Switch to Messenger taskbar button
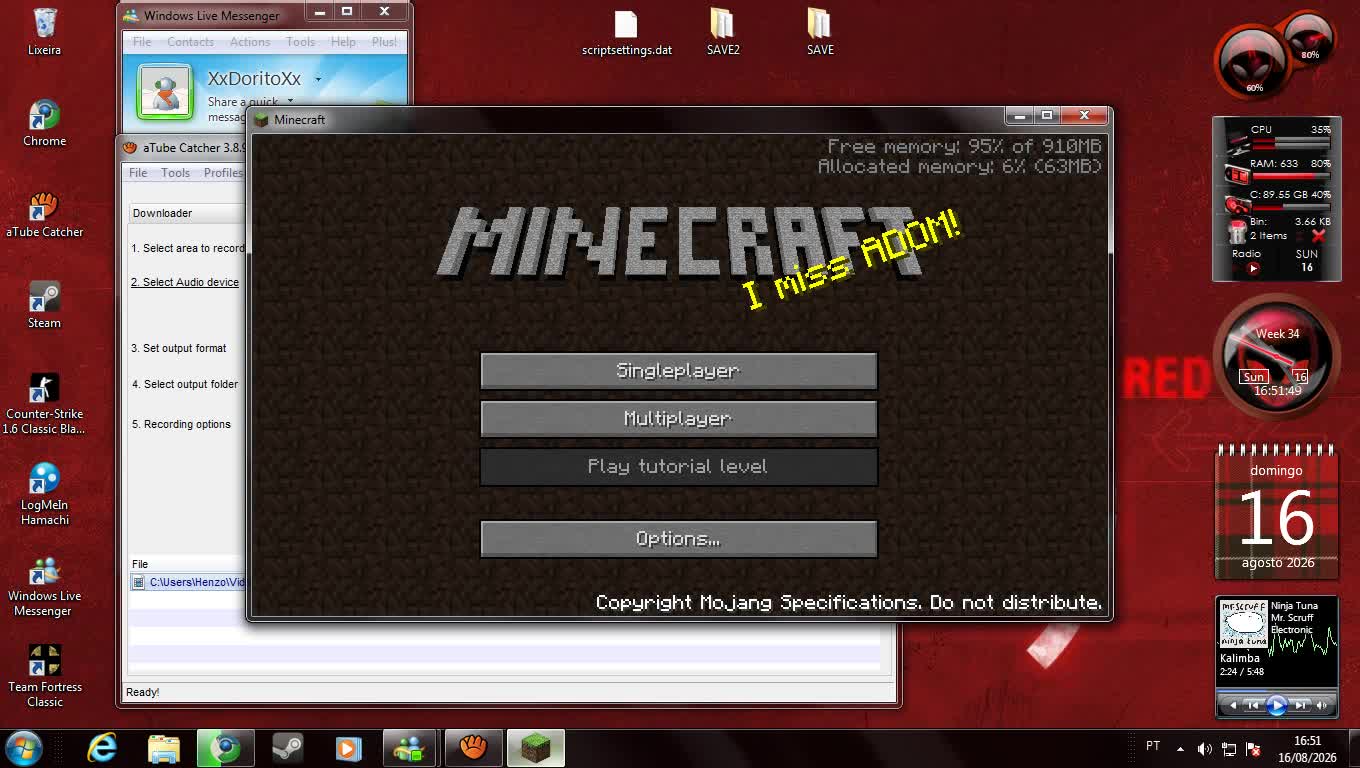This screenshot has width=1360, height=768. click(410, 748)
